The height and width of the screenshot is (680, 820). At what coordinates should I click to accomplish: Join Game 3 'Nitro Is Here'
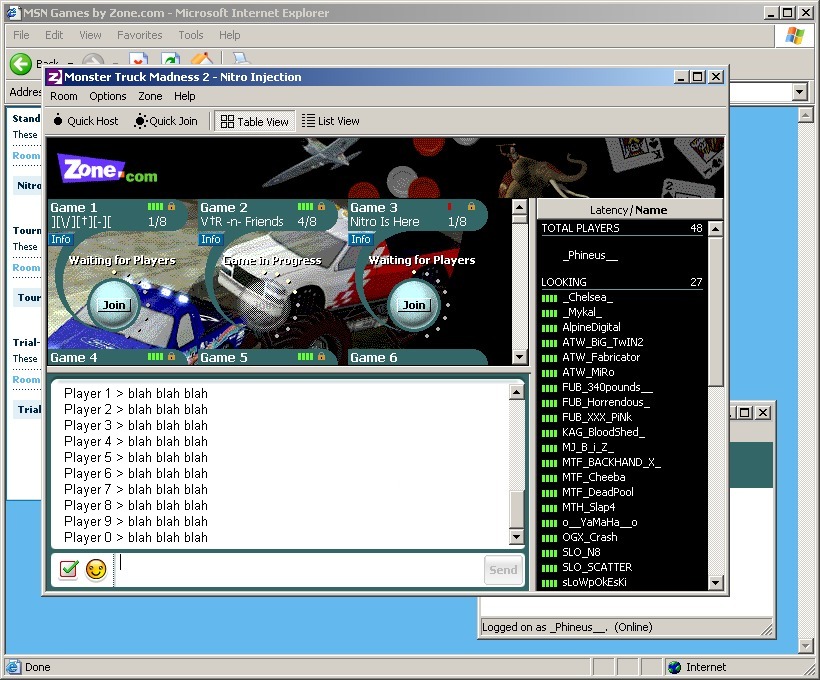click(414, 305)
